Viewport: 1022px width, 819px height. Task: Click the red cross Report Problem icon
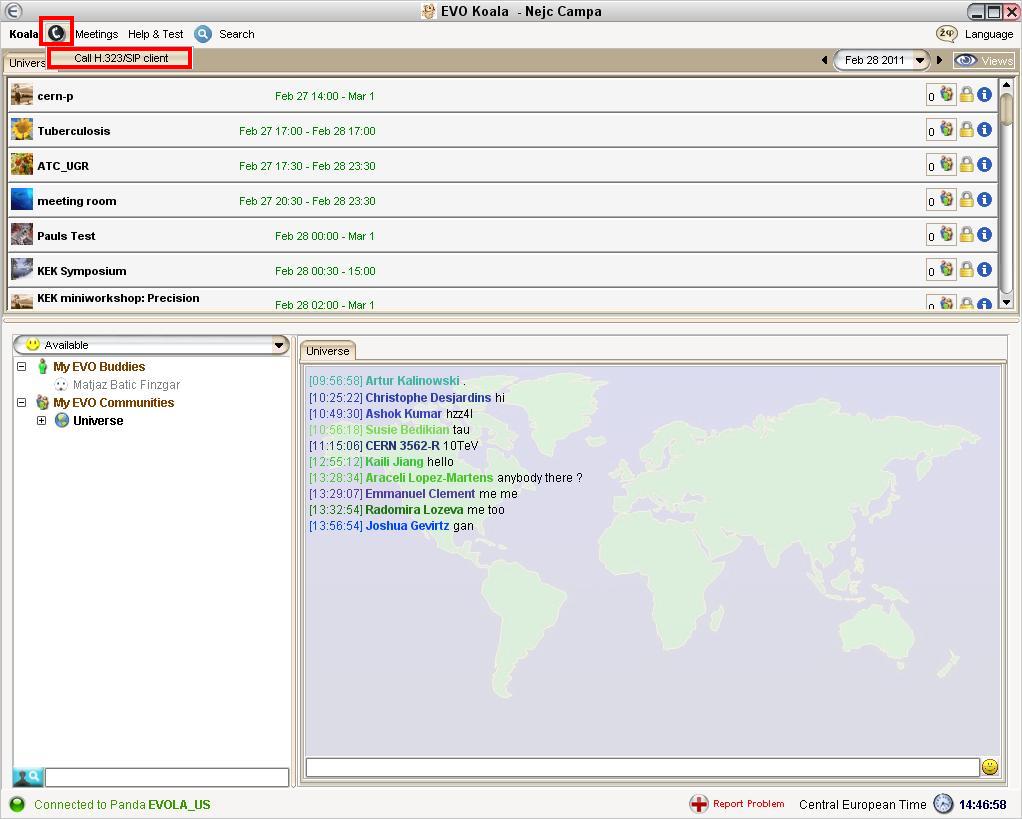[x=699, y=805]
